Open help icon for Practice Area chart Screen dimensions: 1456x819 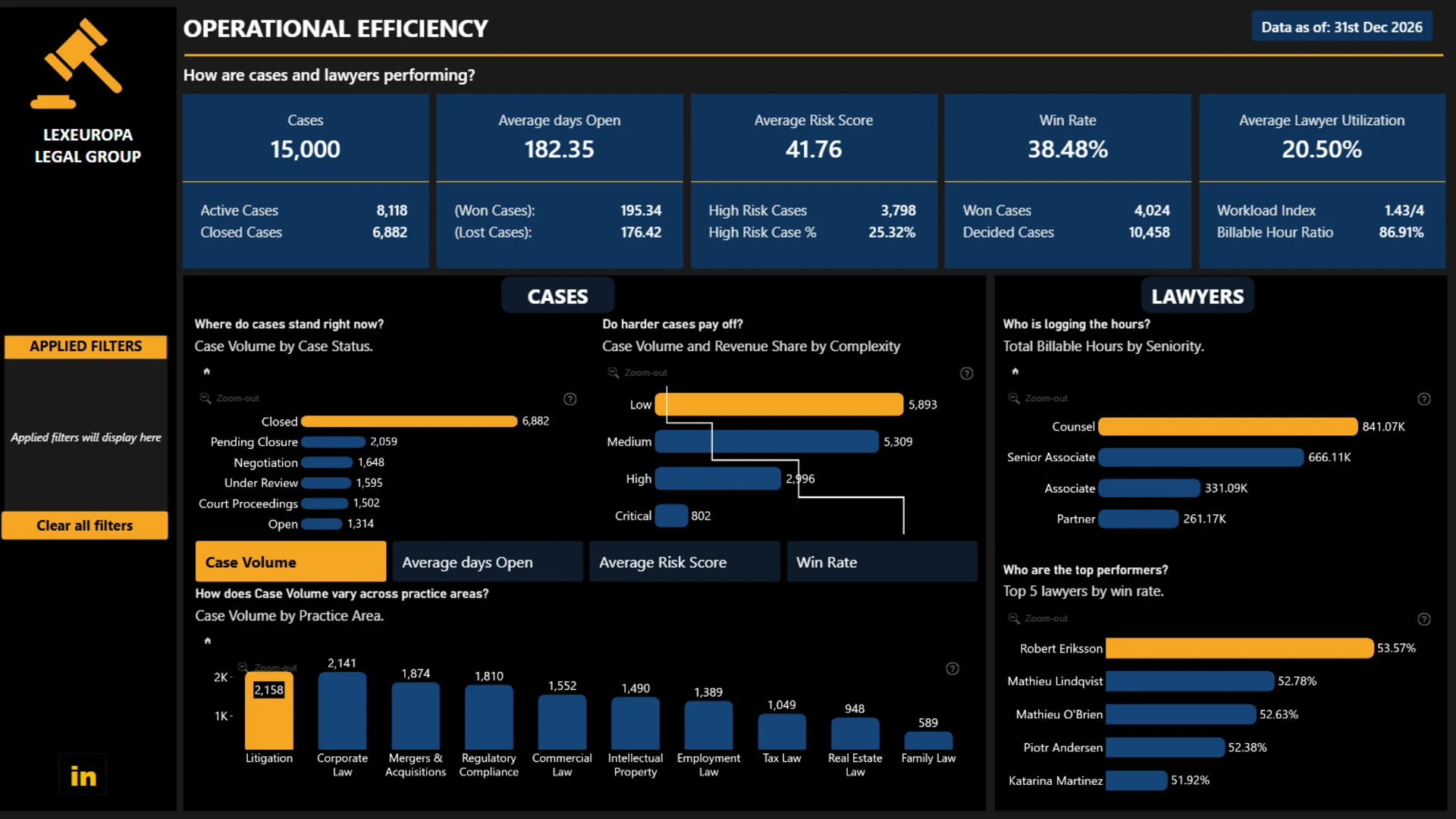[x=952, y=668]
